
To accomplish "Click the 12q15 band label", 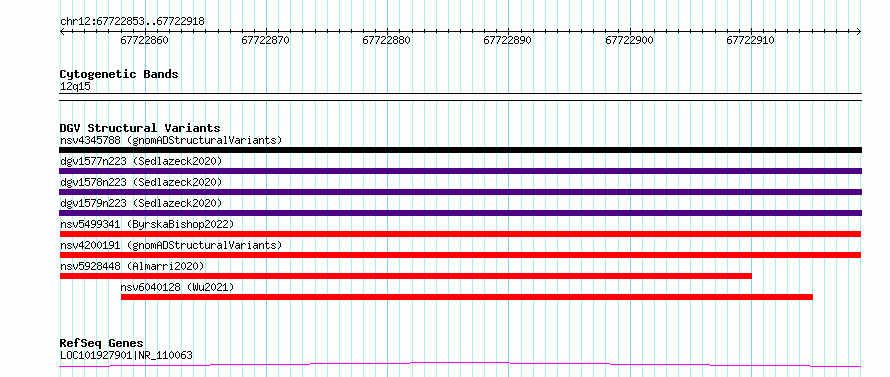I will pos(75,87).
